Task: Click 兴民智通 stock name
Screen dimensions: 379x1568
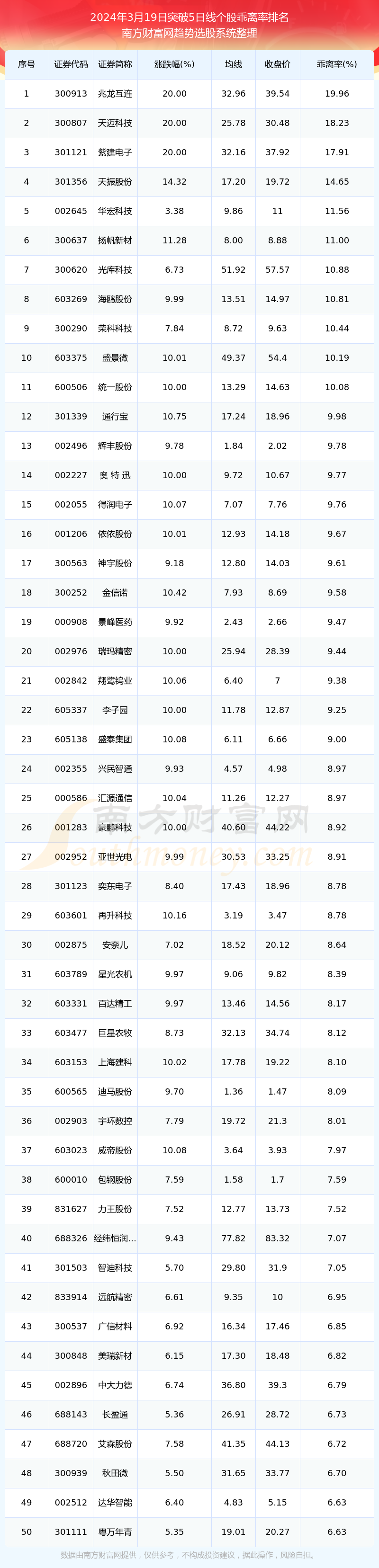Action: (115, 769)
